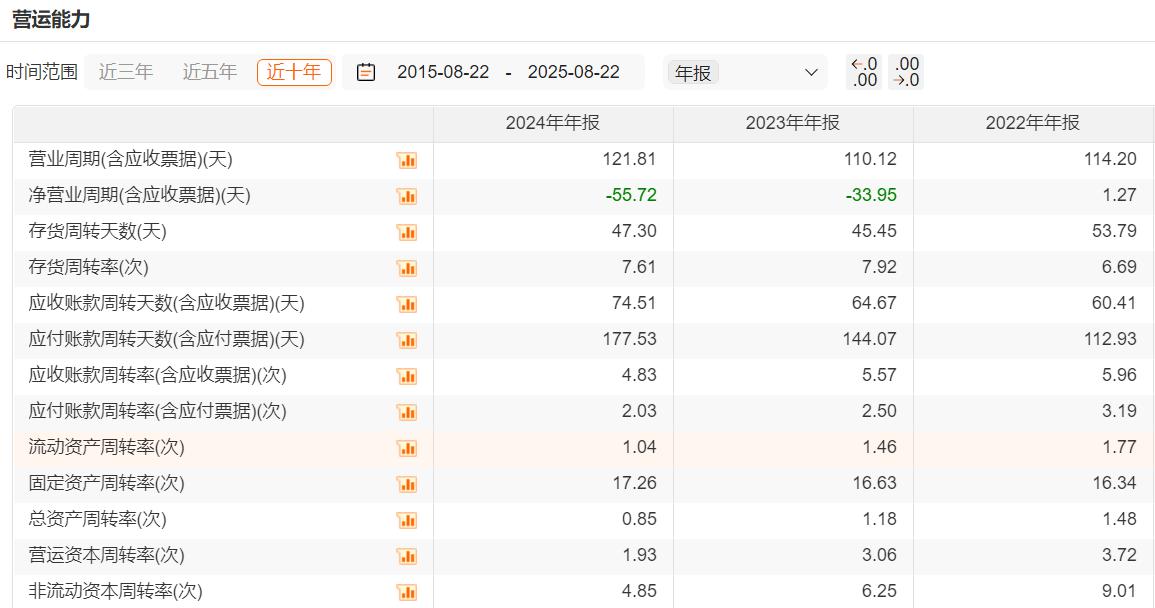Select 近五年 time range
Image resolution: width=1155 pixels, height=608 pixels.
210,72
